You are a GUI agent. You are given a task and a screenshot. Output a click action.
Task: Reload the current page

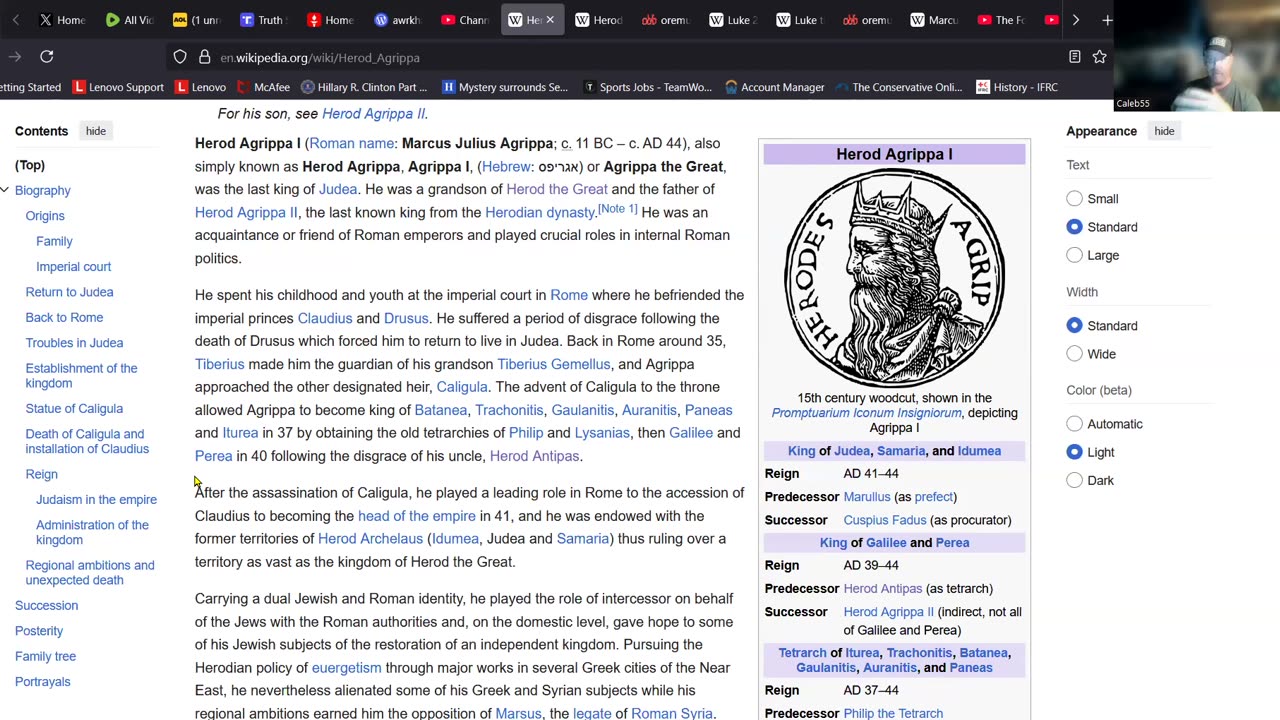pos(47,57)
